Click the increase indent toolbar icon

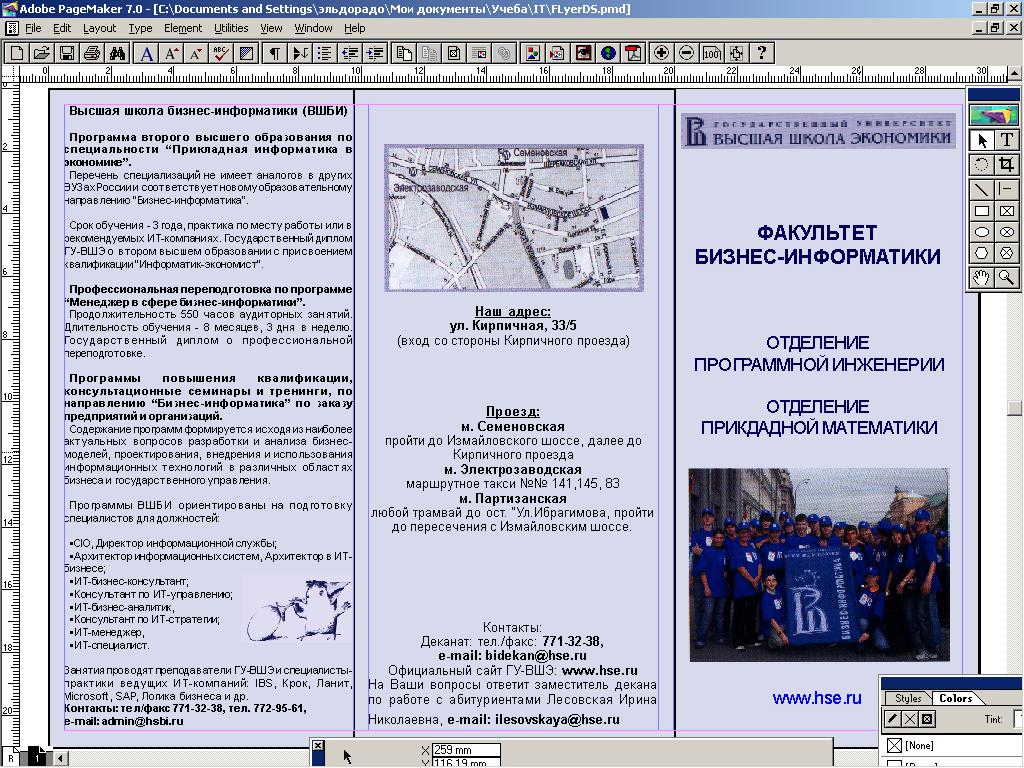(375, 53)
